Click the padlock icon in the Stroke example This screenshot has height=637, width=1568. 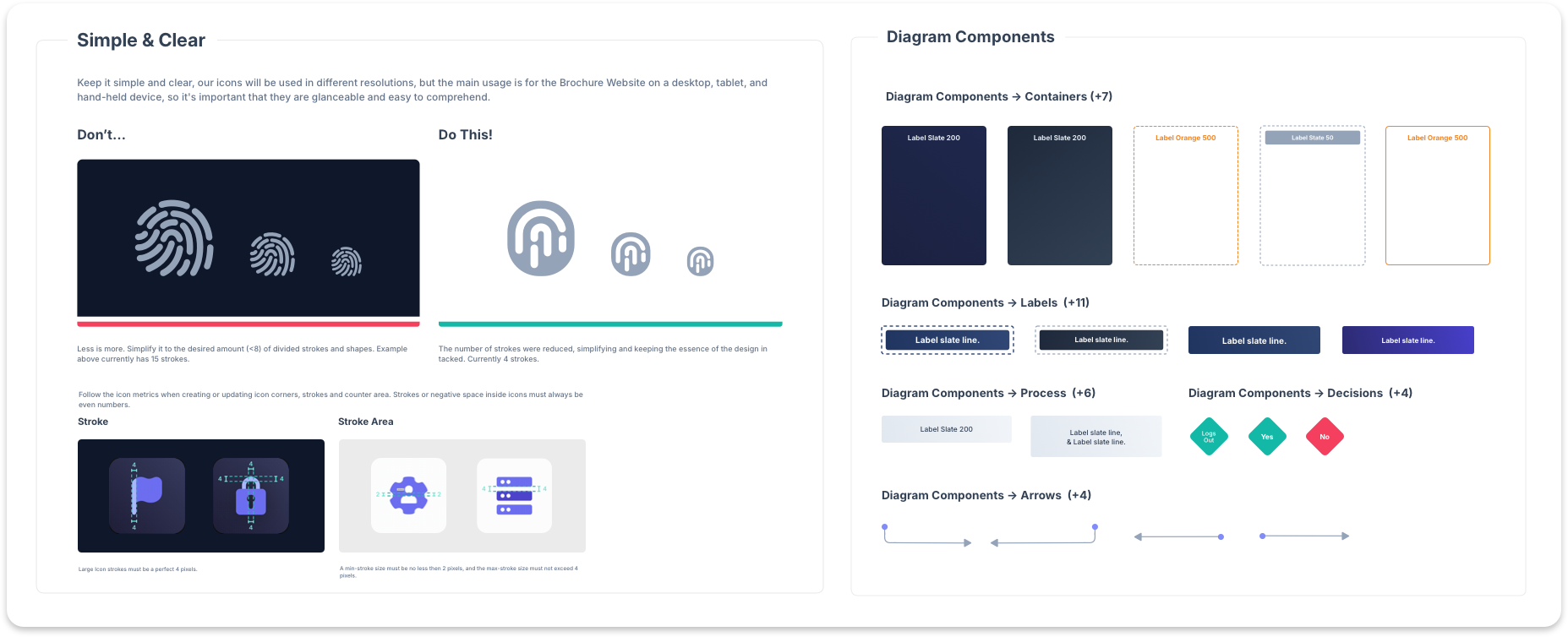tap(251, 496)
